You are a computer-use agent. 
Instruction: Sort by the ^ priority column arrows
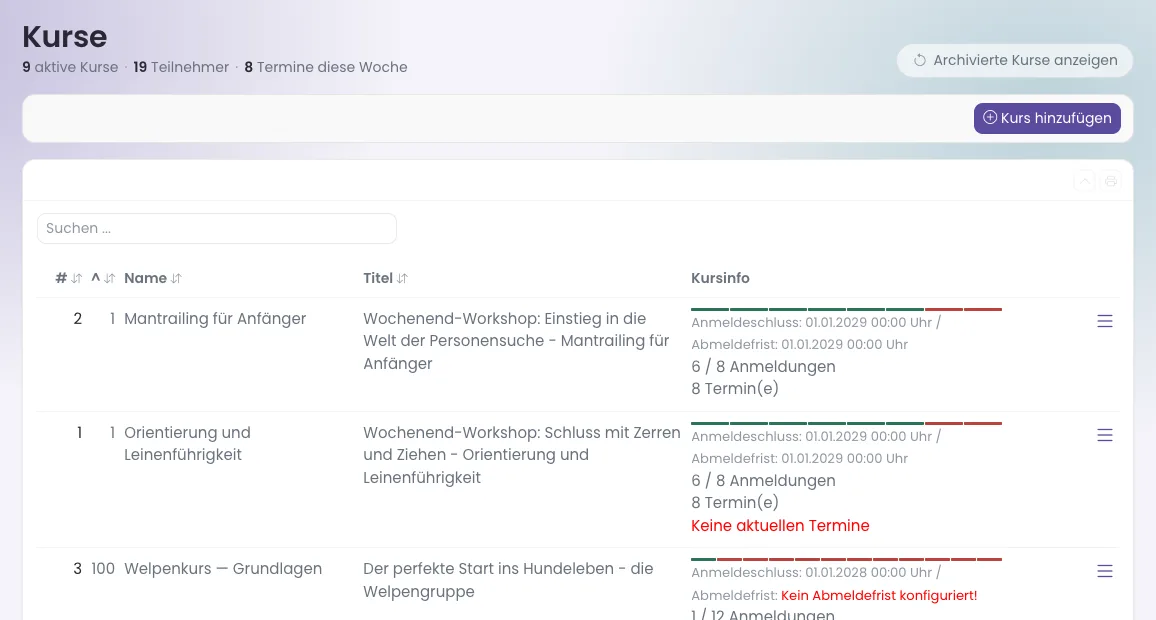pyautogui.click(x=110, y=279)
